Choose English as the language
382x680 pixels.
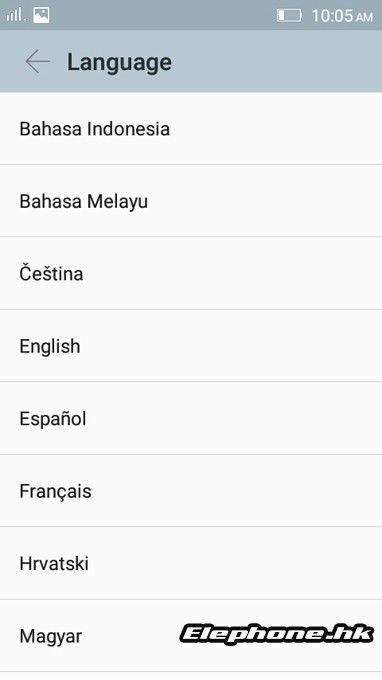pyautogui.click(x=191, y=346)
